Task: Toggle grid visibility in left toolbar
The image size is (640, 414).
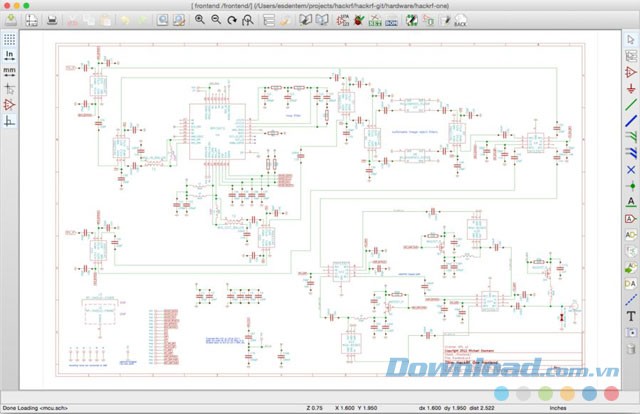Action: [9, 38]
